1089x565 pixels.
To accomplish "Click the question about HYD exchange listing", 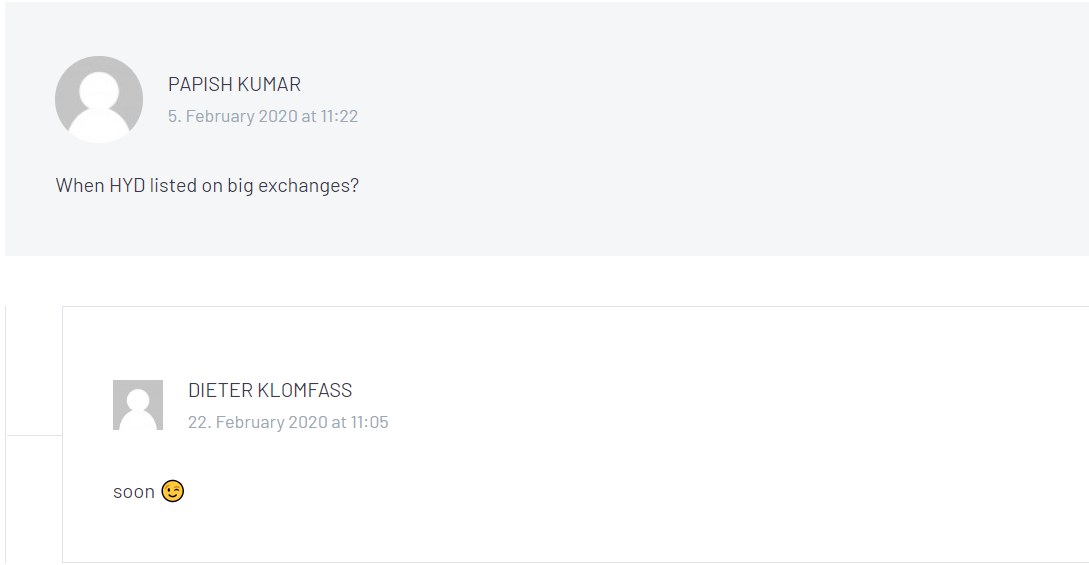I will [x=207, y=186].
